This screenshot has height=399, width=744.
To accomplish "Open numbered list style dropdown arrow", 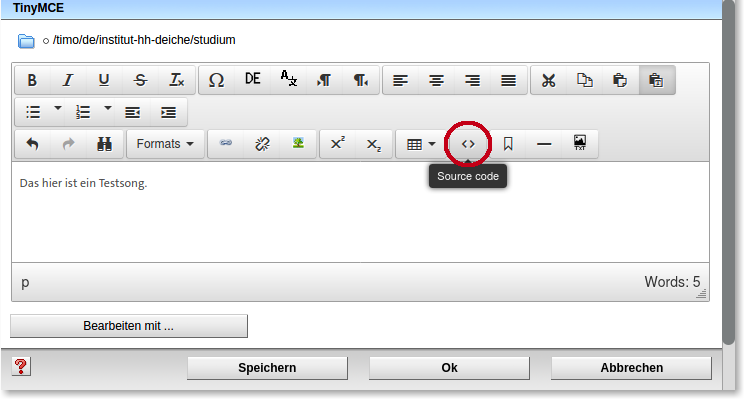I will 108,108.
